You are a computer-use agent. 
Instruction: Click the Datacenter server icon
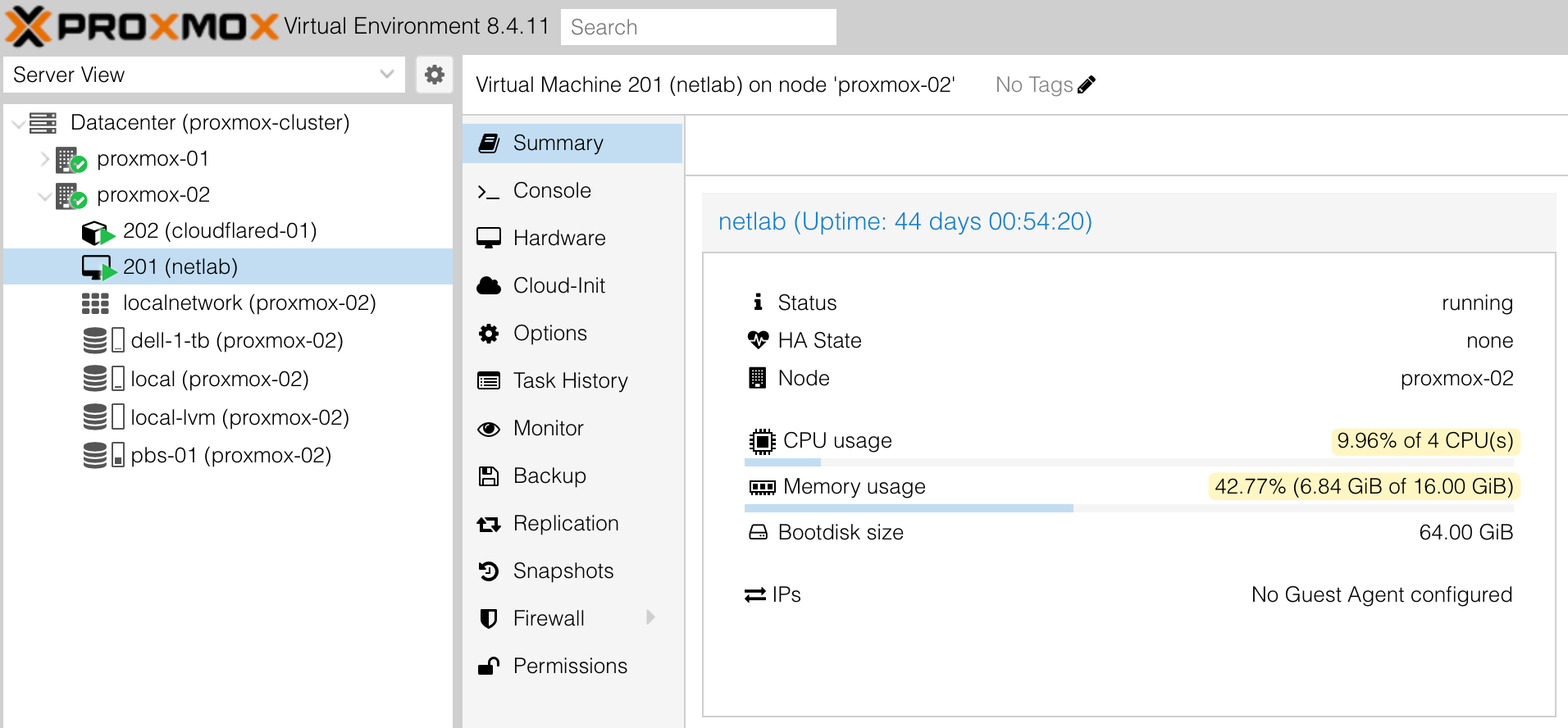(43, 123)
